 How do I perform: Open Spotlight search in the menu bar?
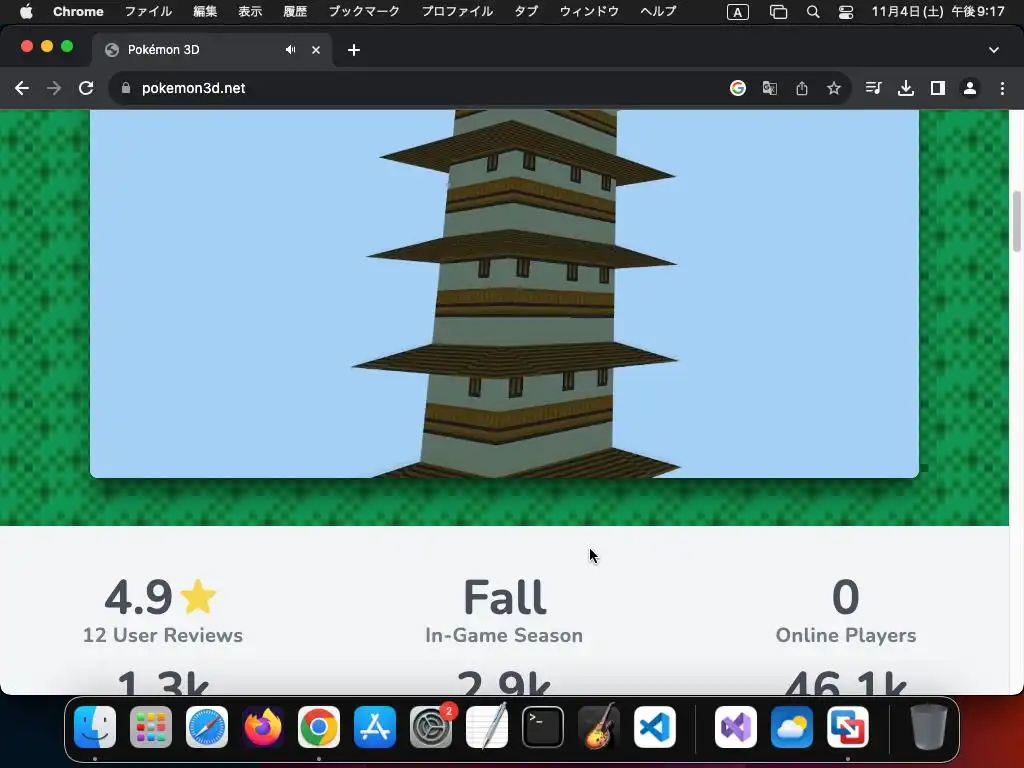click(x=813, y=12)
